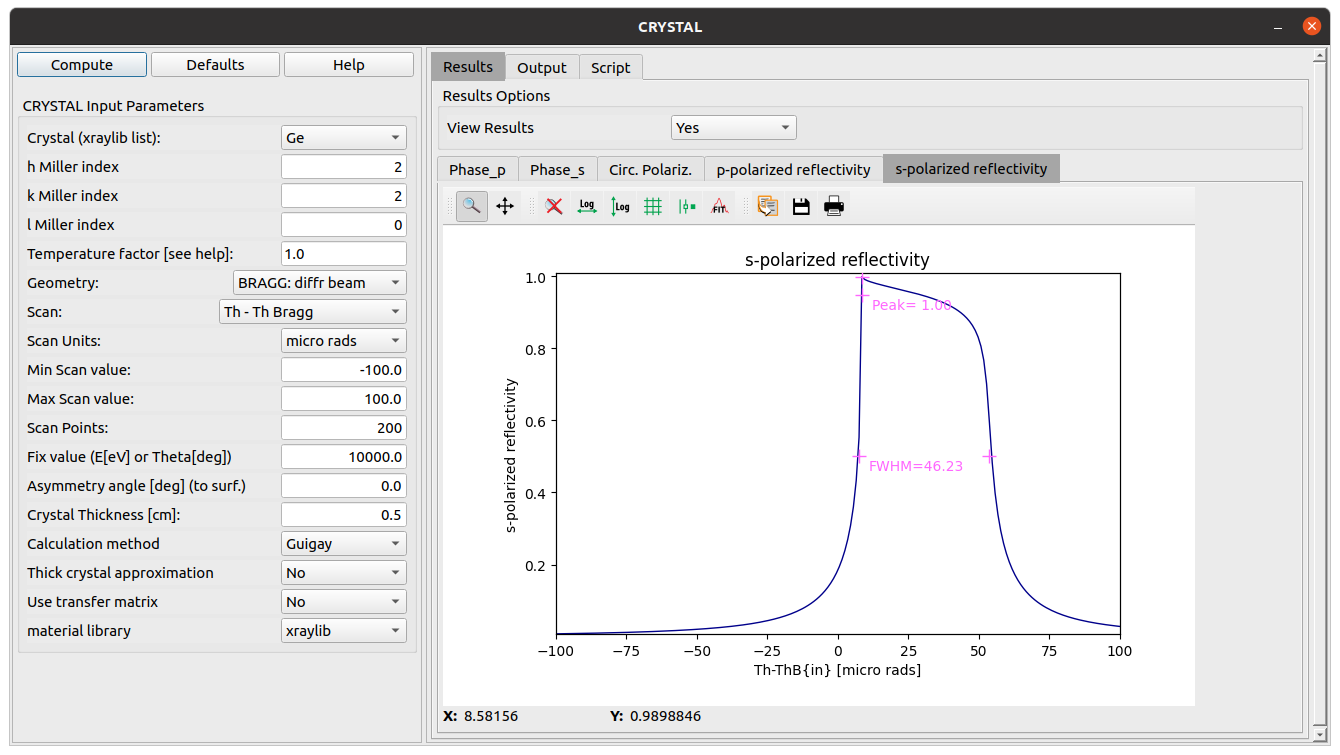Open the Scan type dropdown
This screenshot has width=1340, height=755.
point(313,312)
